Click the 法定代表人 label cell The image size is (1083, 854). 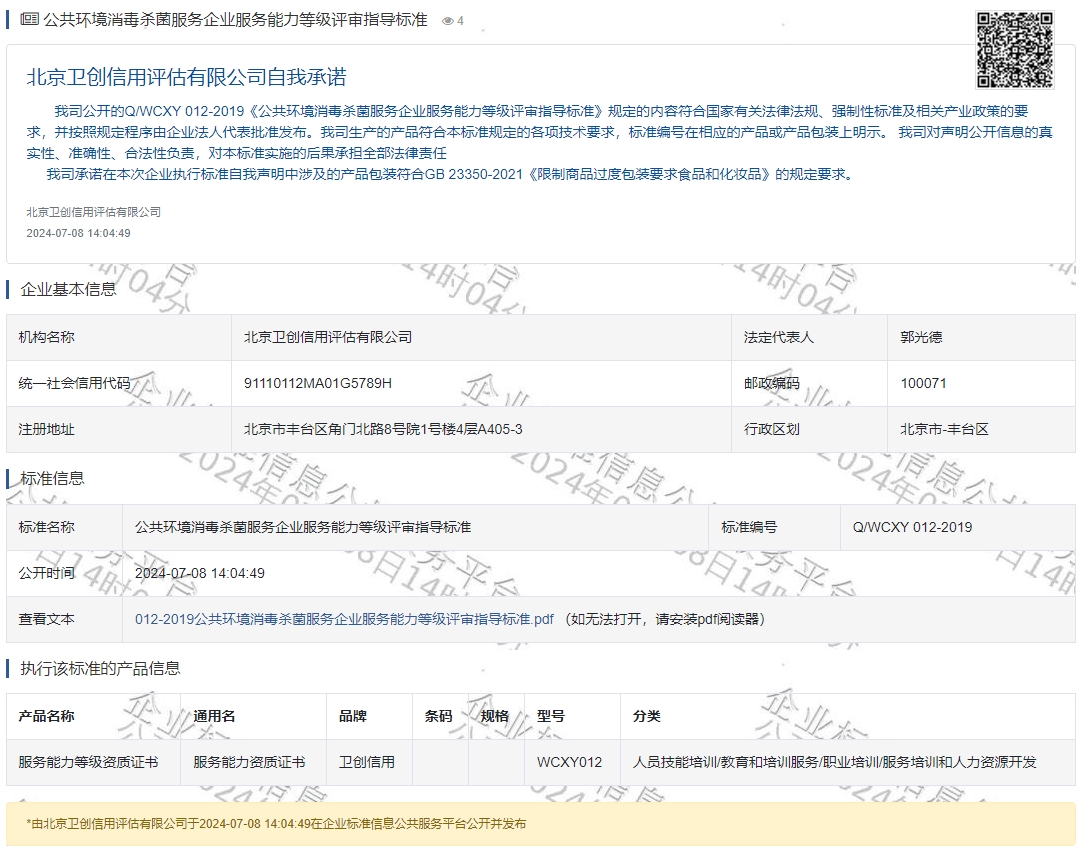(809, 337)
